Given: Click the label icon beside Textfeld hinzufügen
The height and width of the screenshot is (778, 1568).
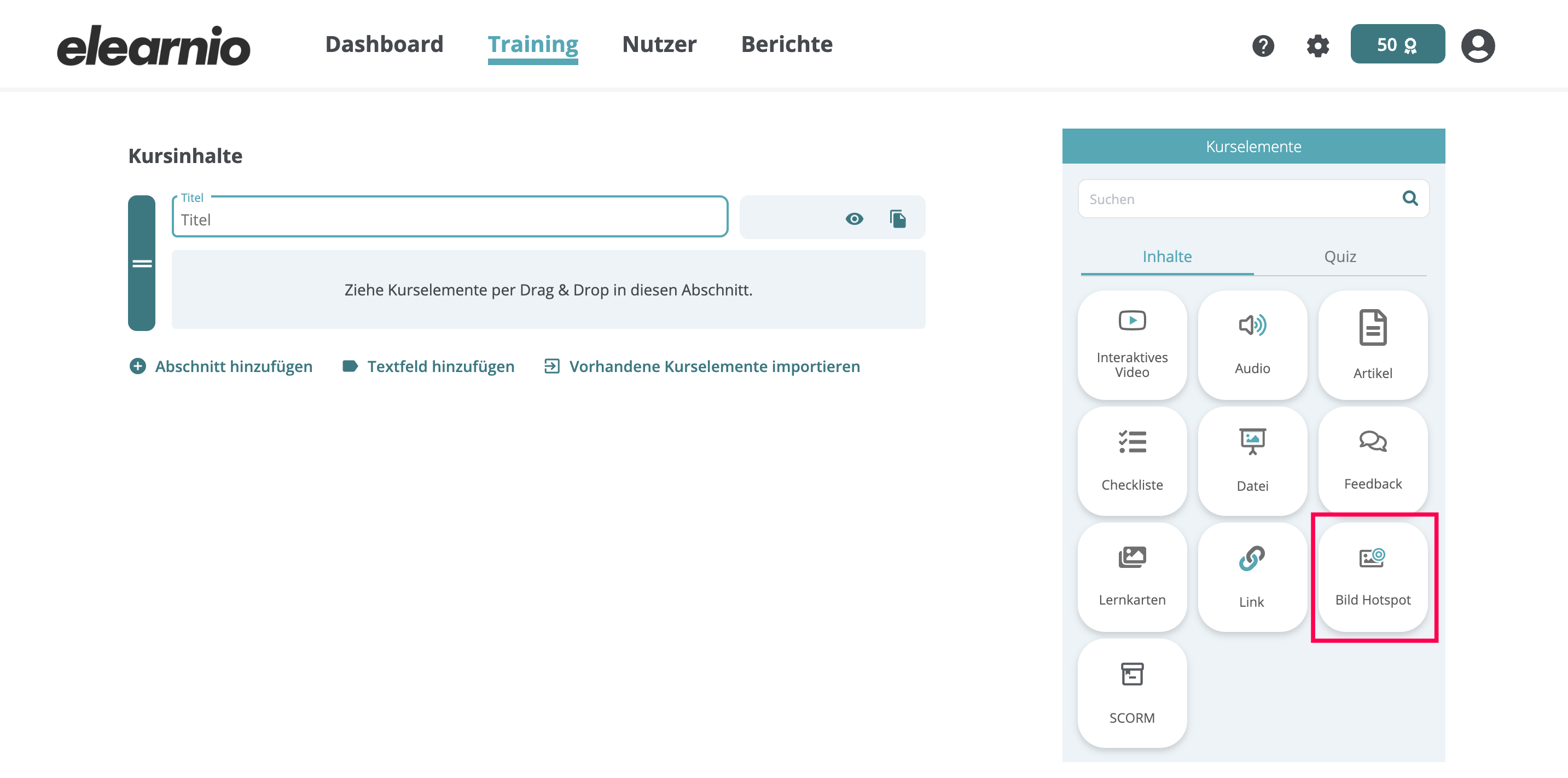Looking at the screenshot, I should click(x=350, y=366).
